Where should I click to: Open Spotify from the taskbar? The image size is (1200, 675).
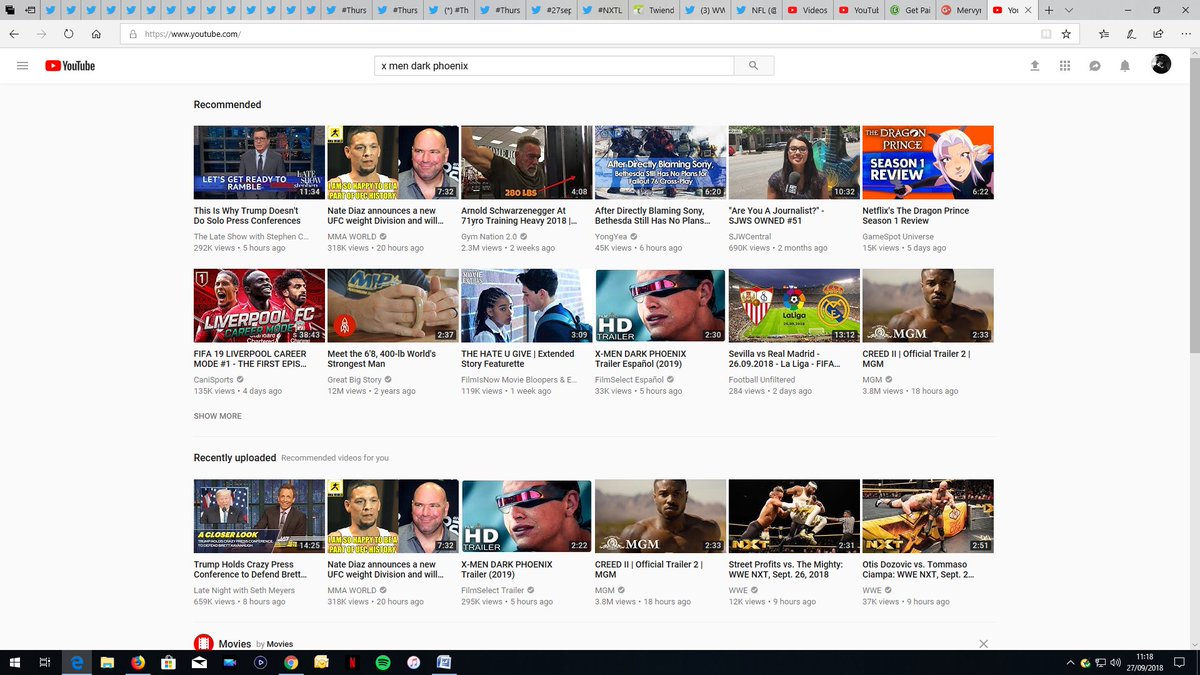[382, 662]
